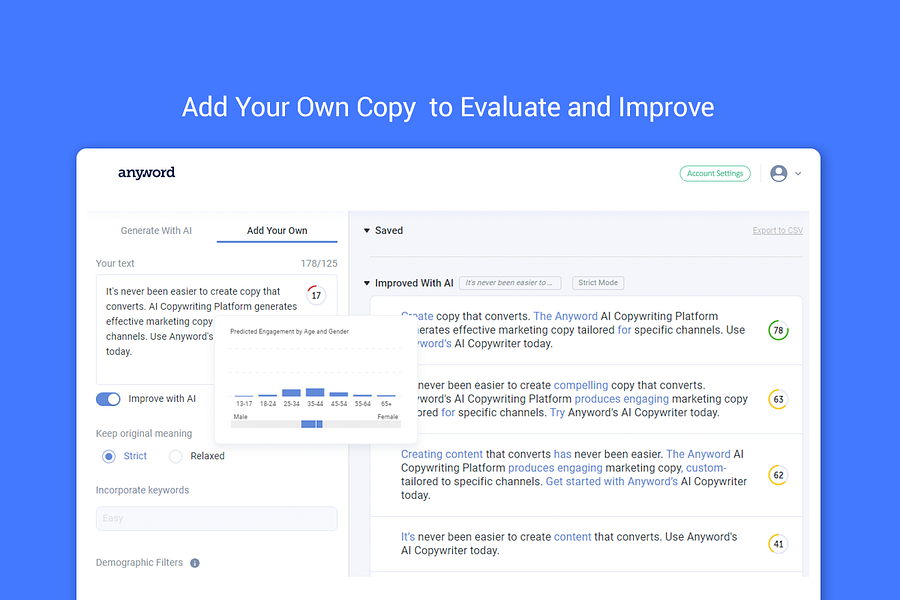The image size is (900, 600).
Task: Collapse the Improved With AI section
Action: 367,283
